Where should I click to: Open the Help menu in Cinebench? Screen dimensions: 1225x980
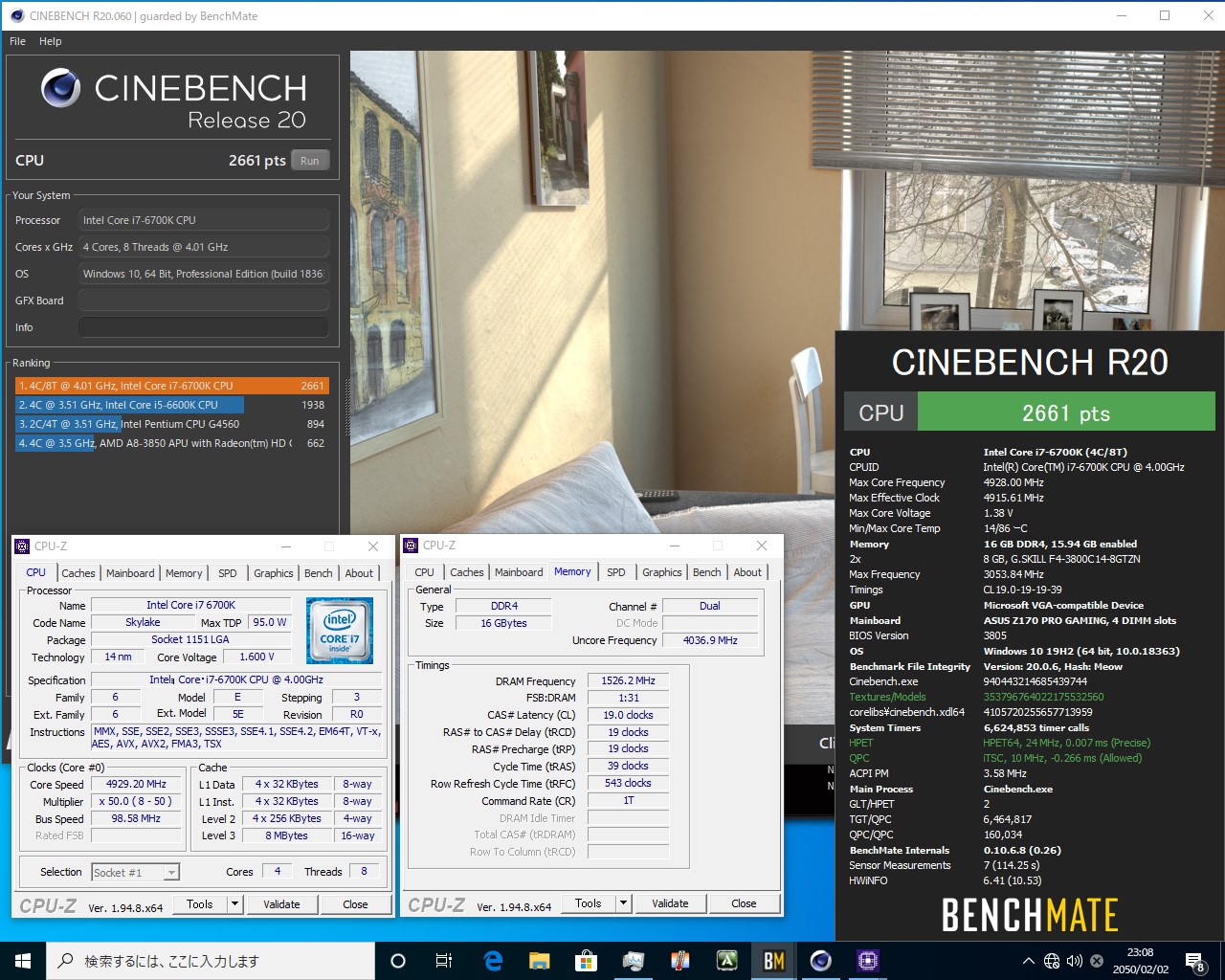click(x=51, y=41)
